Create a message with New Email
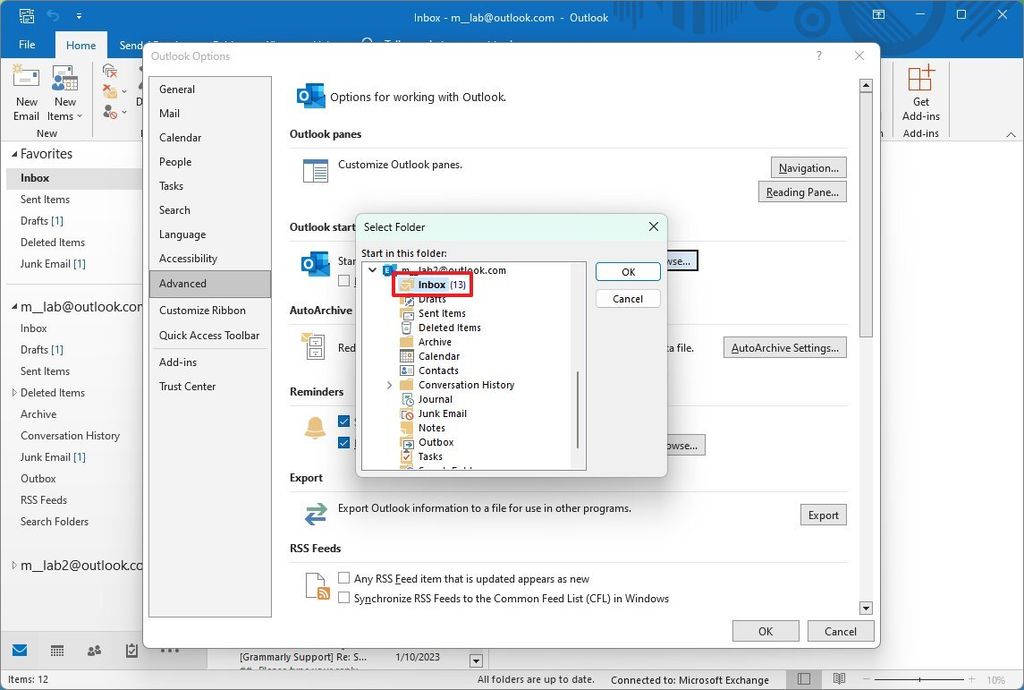Screen dimensions: 1024x690 pyautogui.click(x=25, y=93)
